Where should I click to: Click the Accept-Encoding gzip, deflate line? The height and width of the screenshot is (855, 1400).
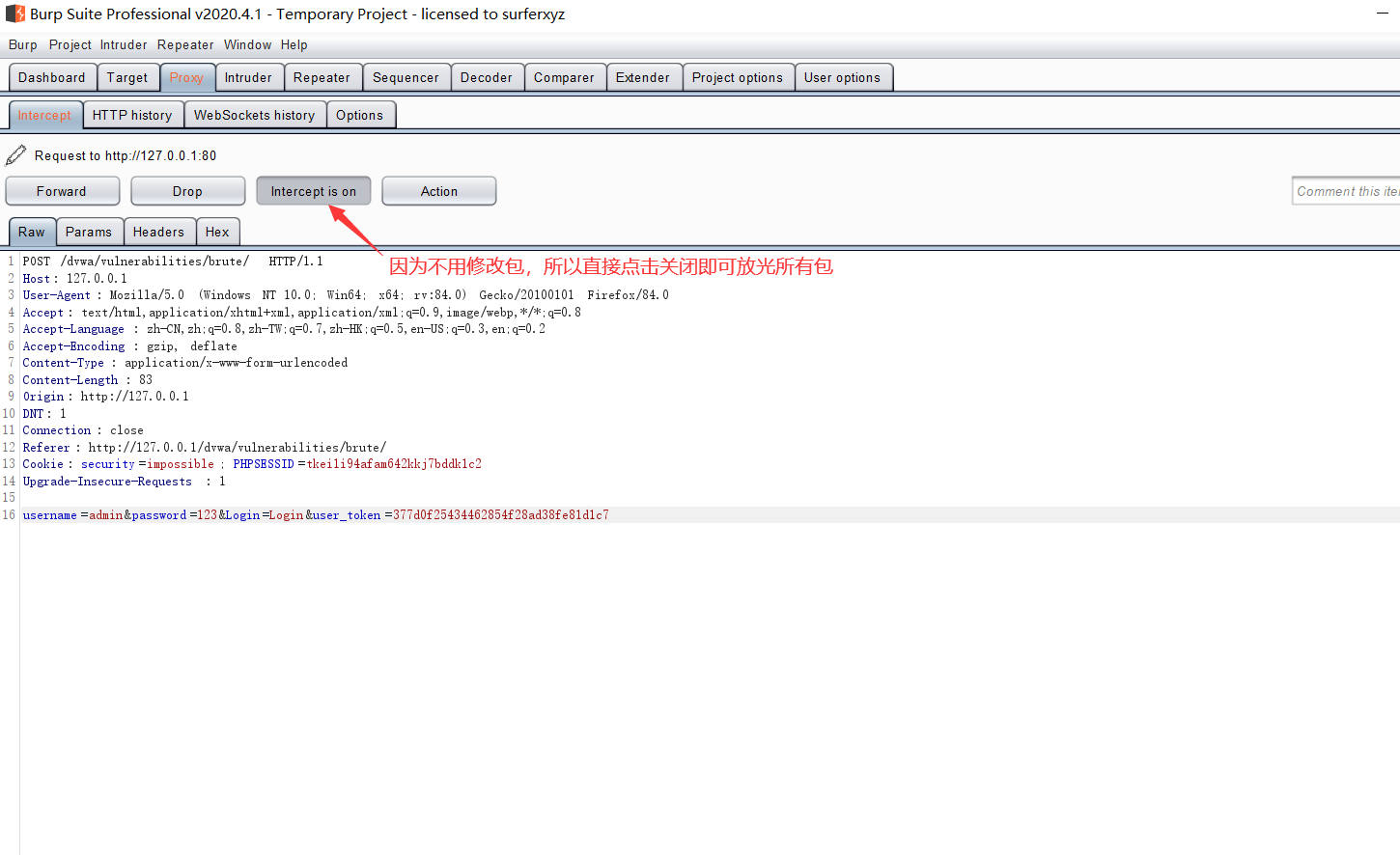[129, 346]
